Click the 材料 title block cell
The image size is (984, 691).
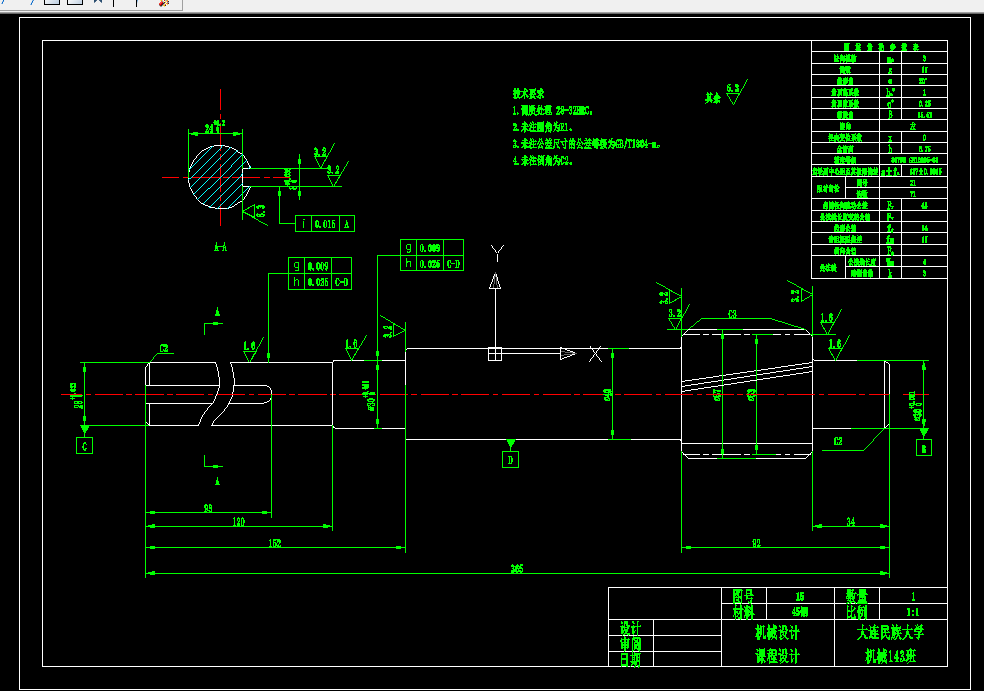pyautogui.click(x=744, y=611)
